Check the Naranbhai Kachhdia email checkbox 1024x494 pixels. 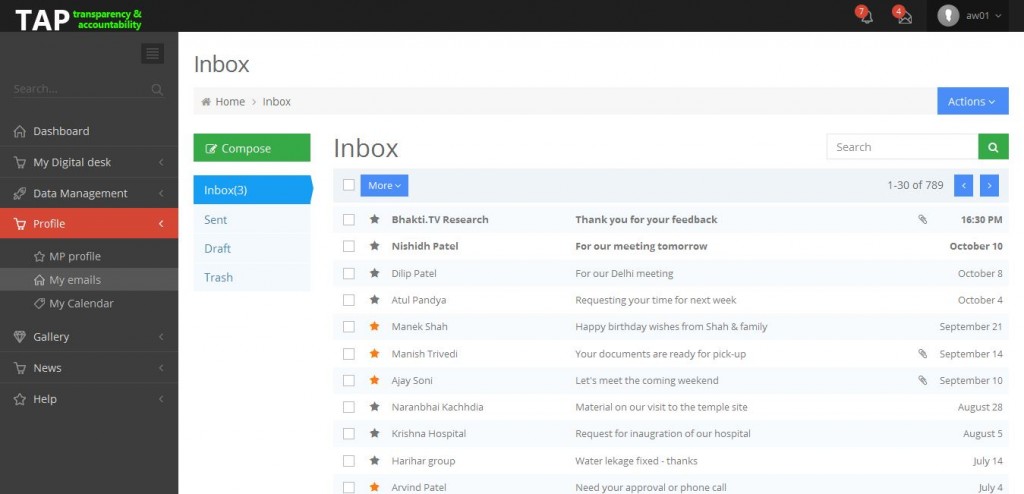click(x=349, y=407)
